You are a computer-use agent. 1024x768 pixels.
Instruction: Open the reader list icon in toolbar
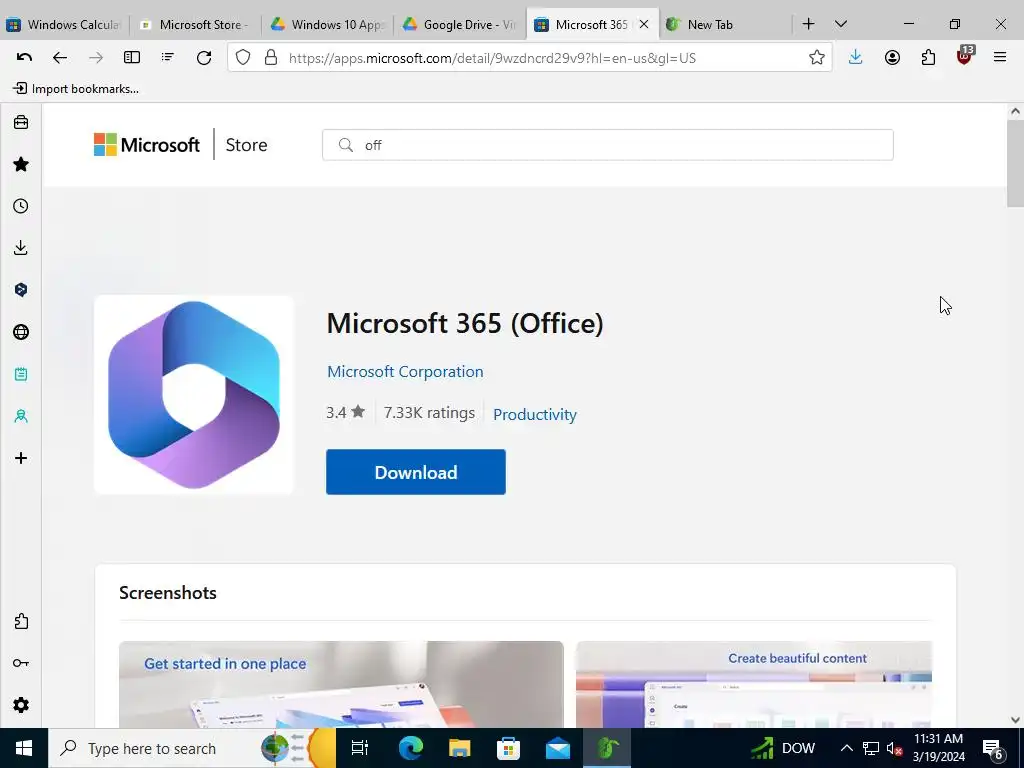tap(168, 57)
